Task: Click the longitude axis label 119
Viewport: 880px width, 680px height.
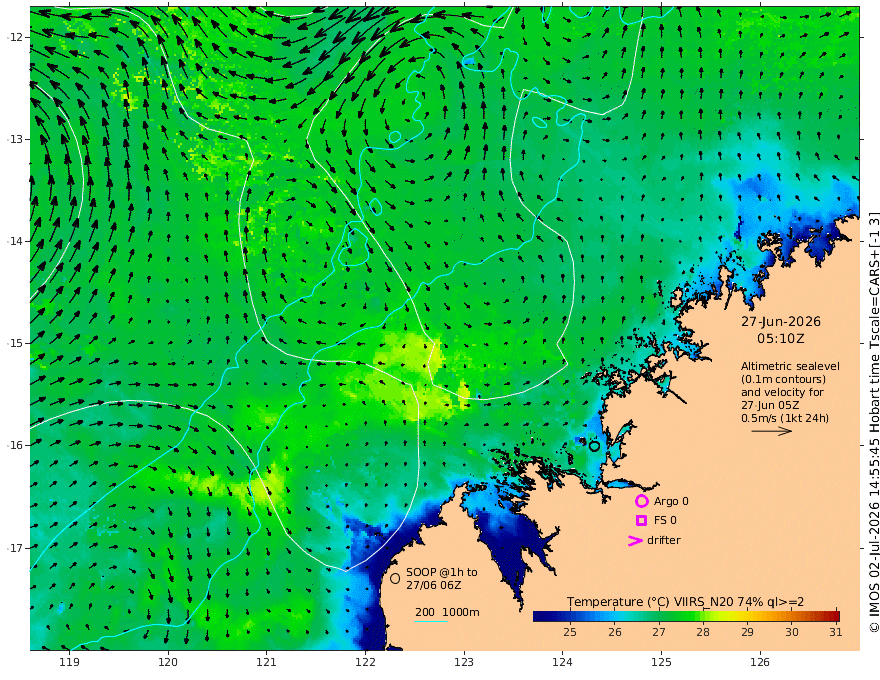Action: point(69,663)
